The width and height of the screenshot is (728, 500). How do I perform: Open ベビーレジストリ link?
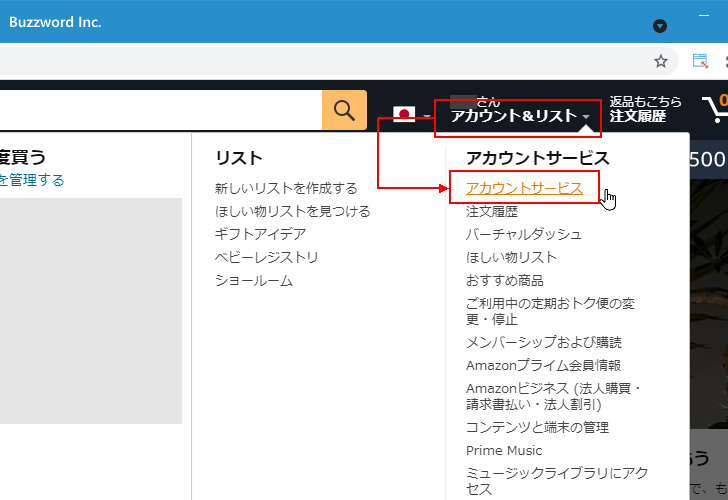pos(266,257)
